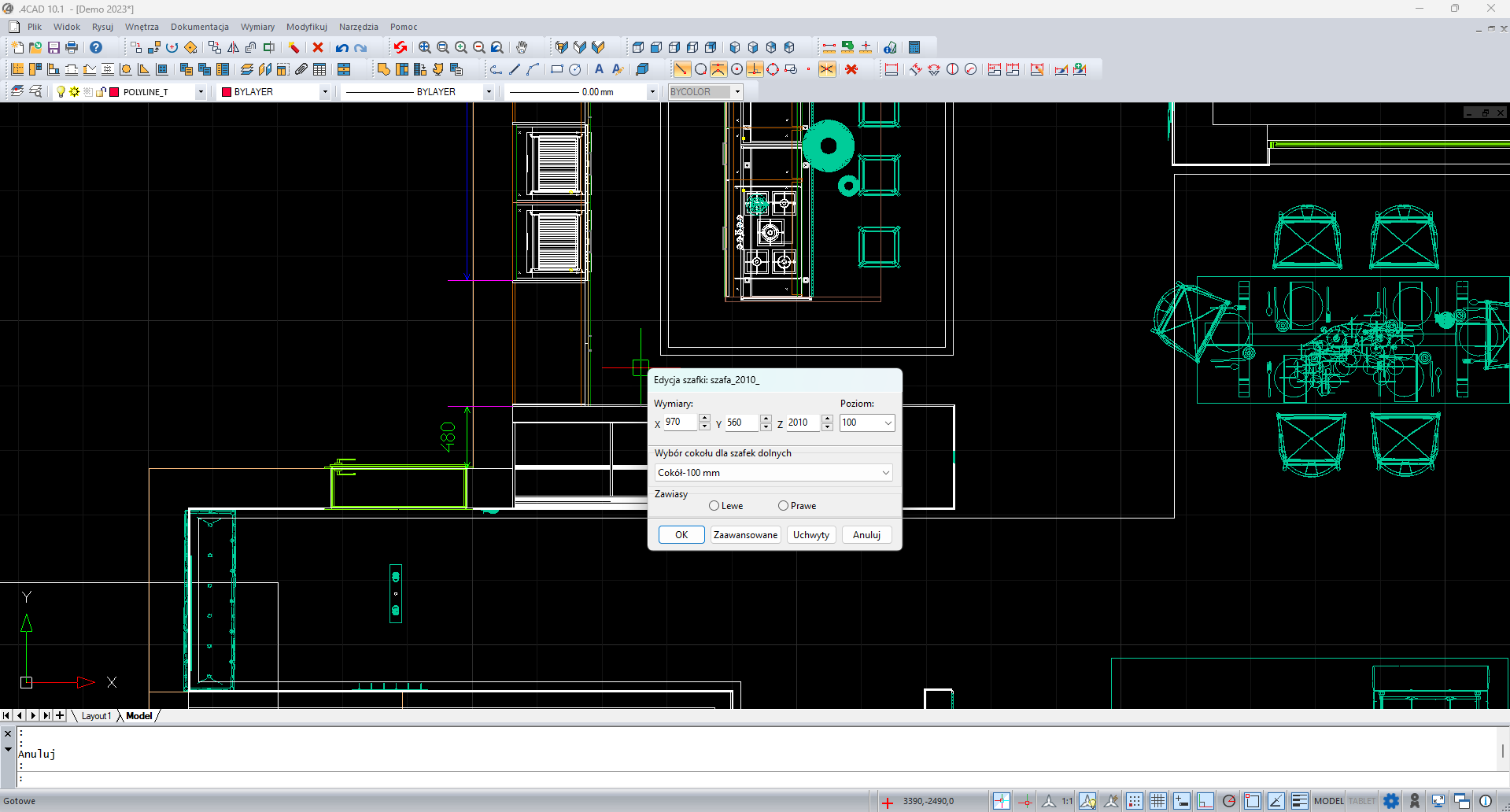
Task: Select the Lewe hinge radio button
Action: pos(714,506)
